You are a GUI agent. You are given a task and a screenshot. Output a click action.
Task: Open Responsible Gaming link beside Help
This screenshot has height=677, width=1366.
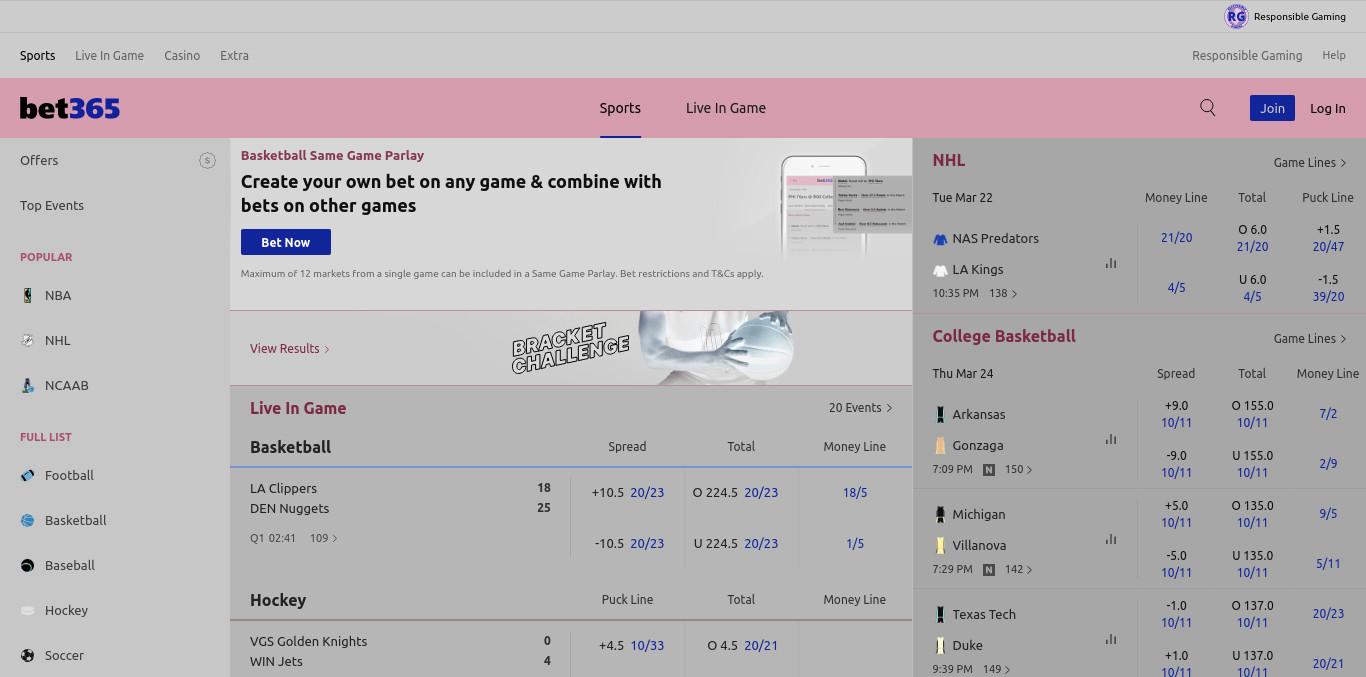1247,56
